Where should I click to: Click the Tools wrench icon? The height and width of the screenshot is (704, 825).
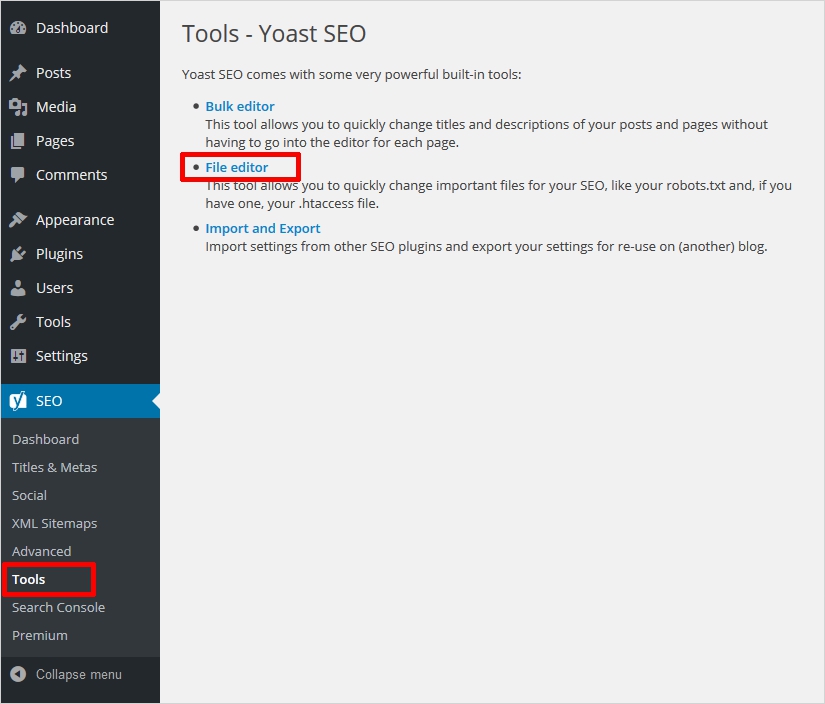(18, 322)
